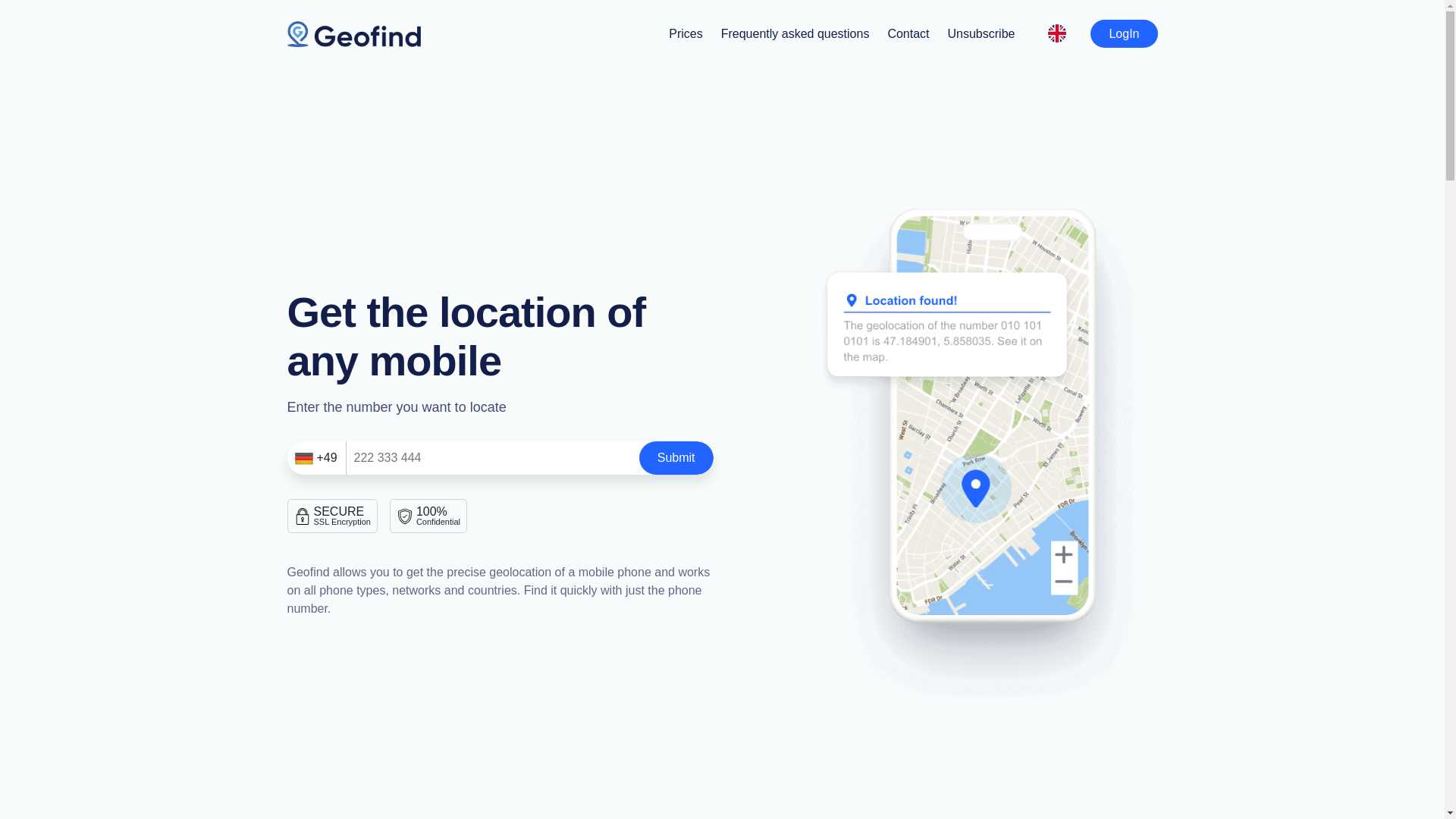Click the map zoom out minus icon
Screen dimensions: 1456x819
tap(1063, 582)
